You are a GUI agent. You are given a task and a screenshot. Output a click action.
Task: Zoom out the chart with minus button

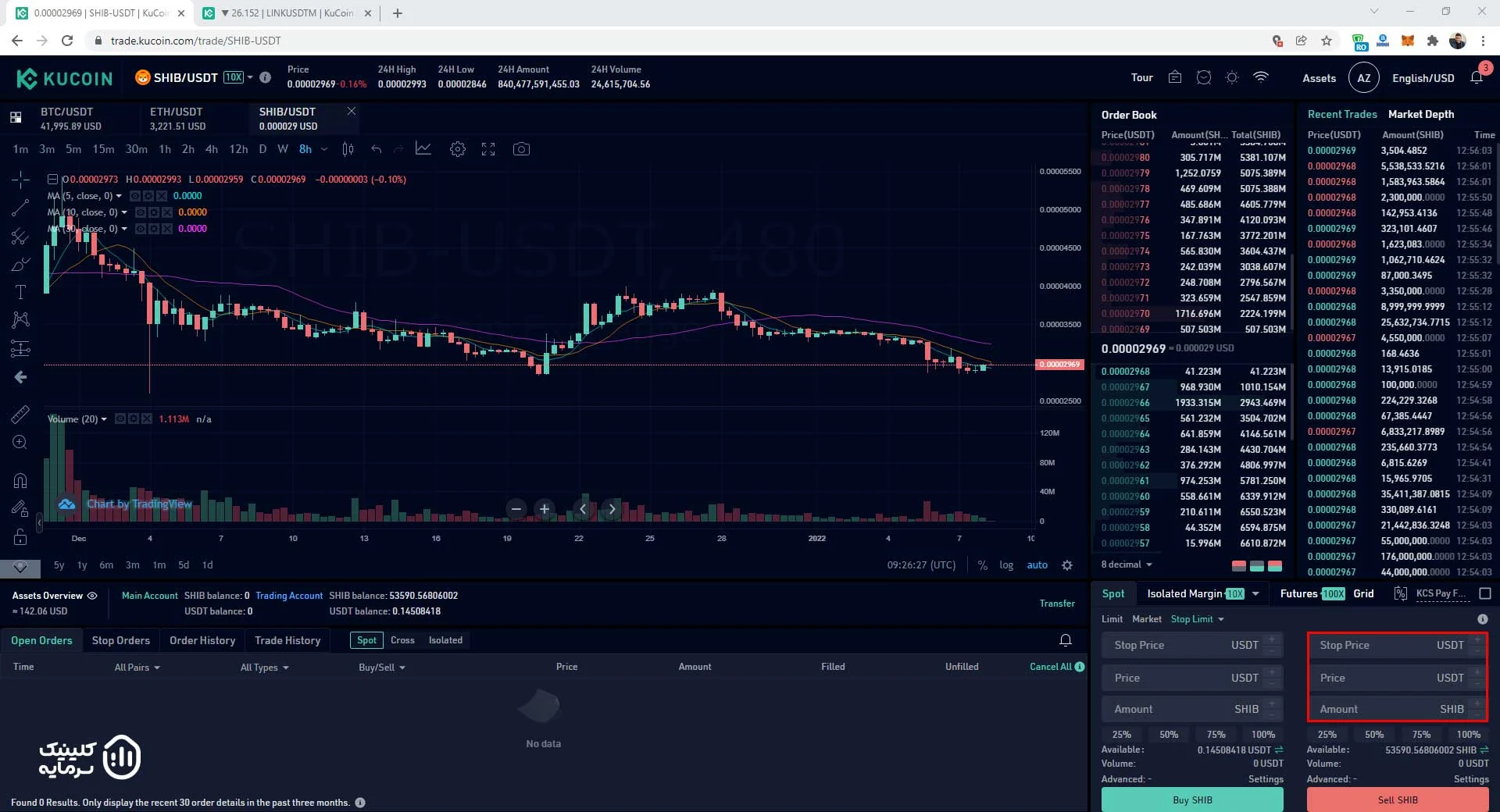click(x=516, y=509)
